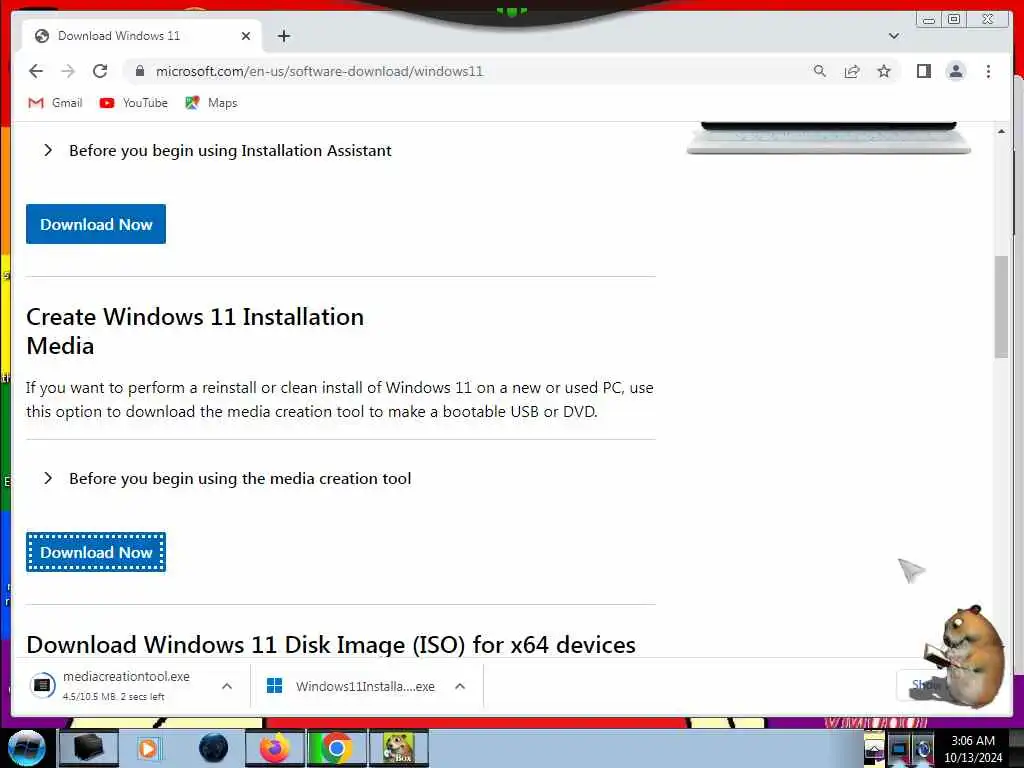Download Now for Installation Assistant

click(96, 224)
